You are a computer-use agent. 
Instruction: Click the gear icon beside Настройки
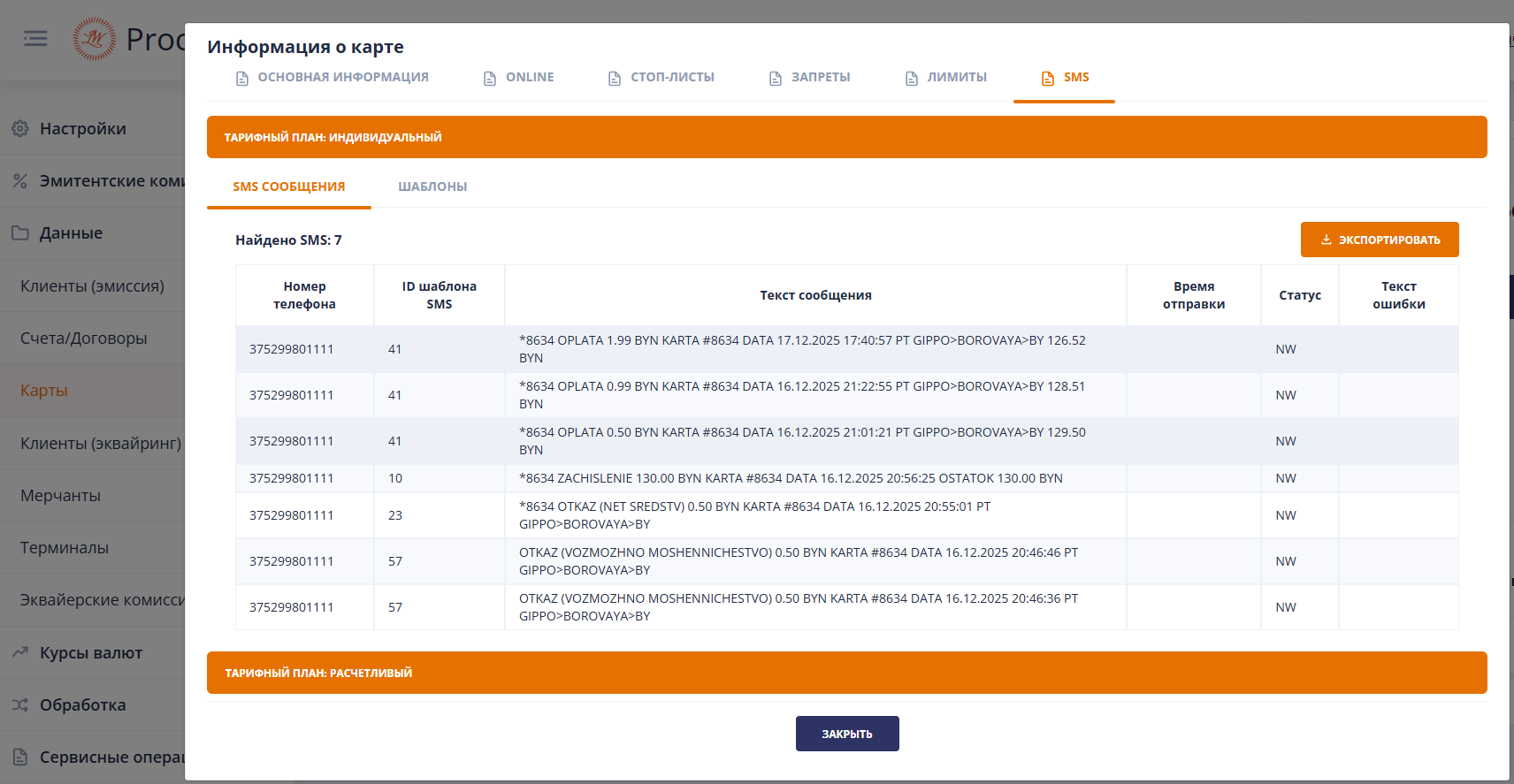click(20, 129)
